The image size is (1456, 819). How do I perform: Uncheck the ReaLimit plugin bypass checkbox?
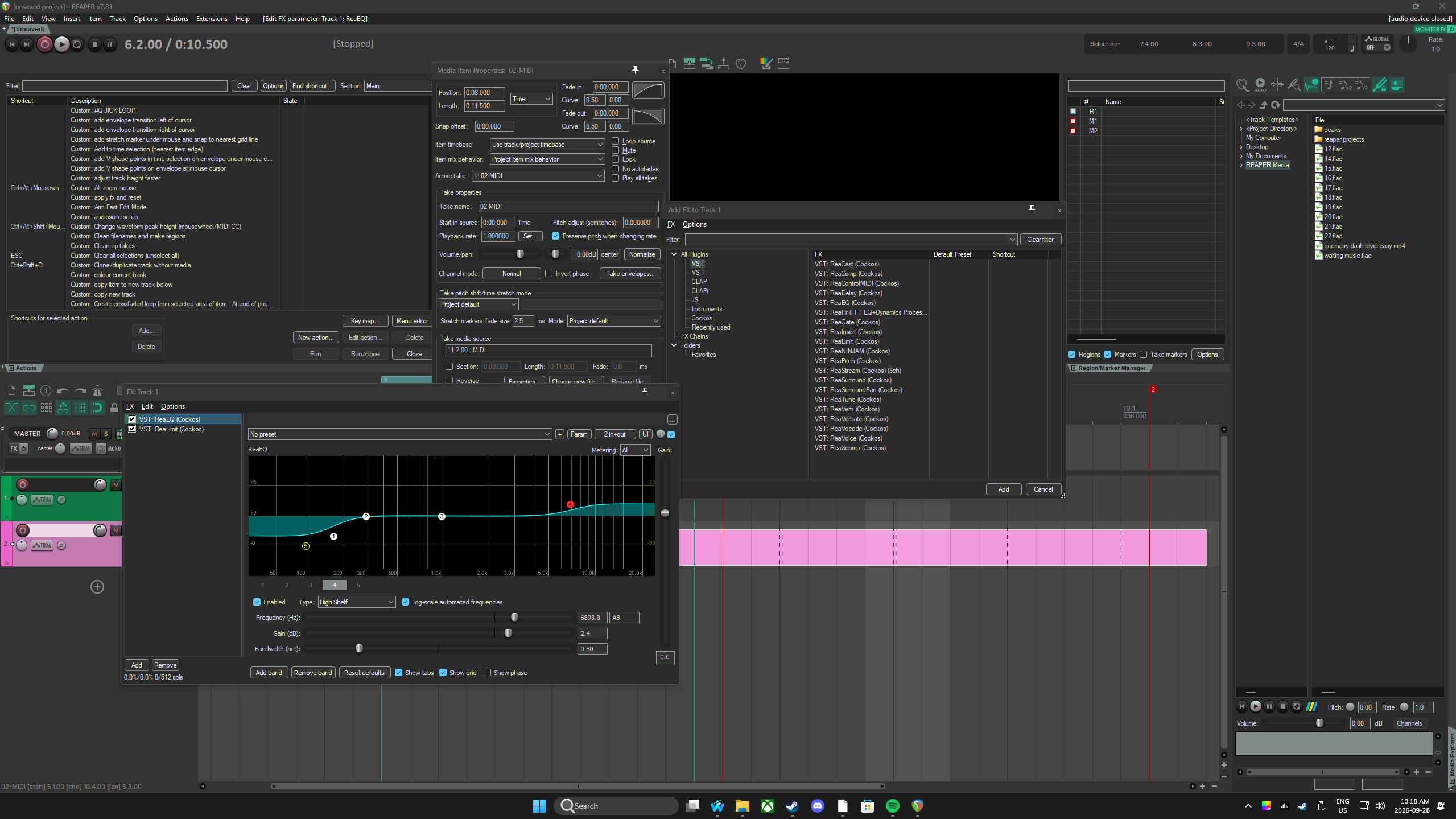click(x=133, y=429)
